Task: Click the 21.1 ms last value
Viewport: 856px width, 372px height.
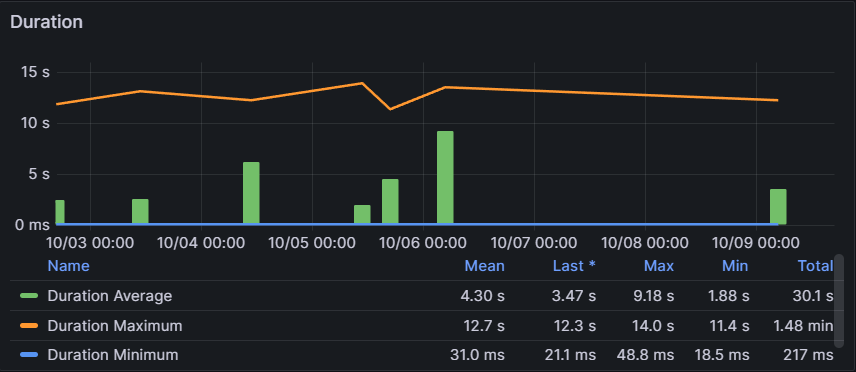Action: coord(570,355)
